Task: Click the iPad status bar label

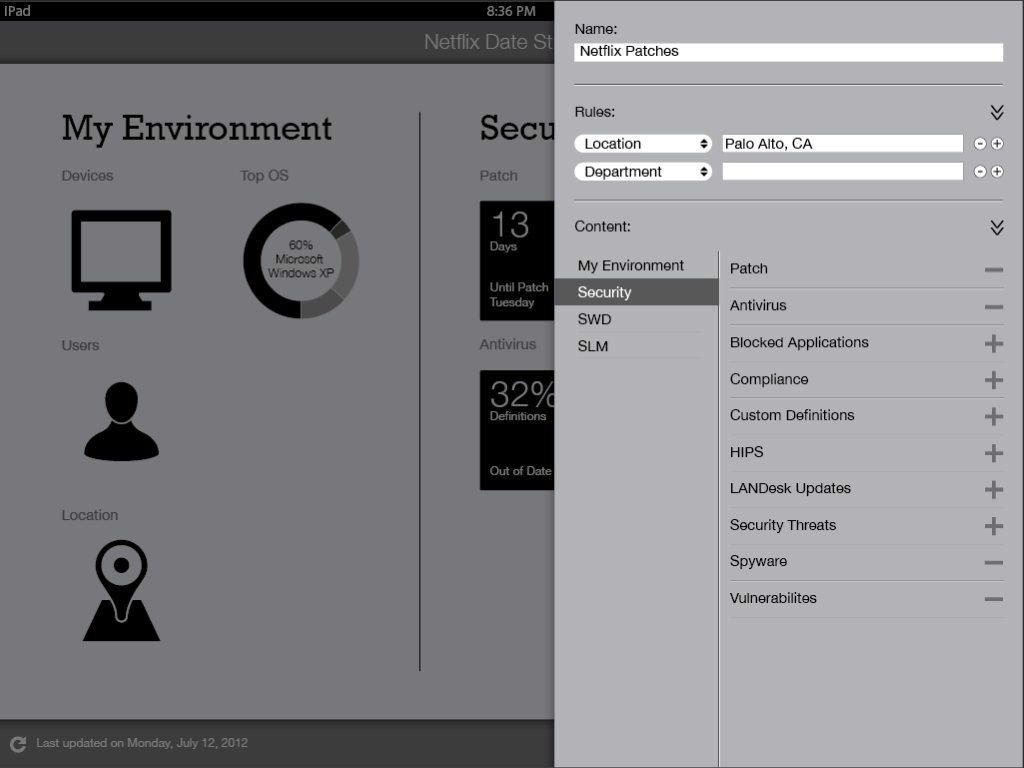Action: click(17, 11)
